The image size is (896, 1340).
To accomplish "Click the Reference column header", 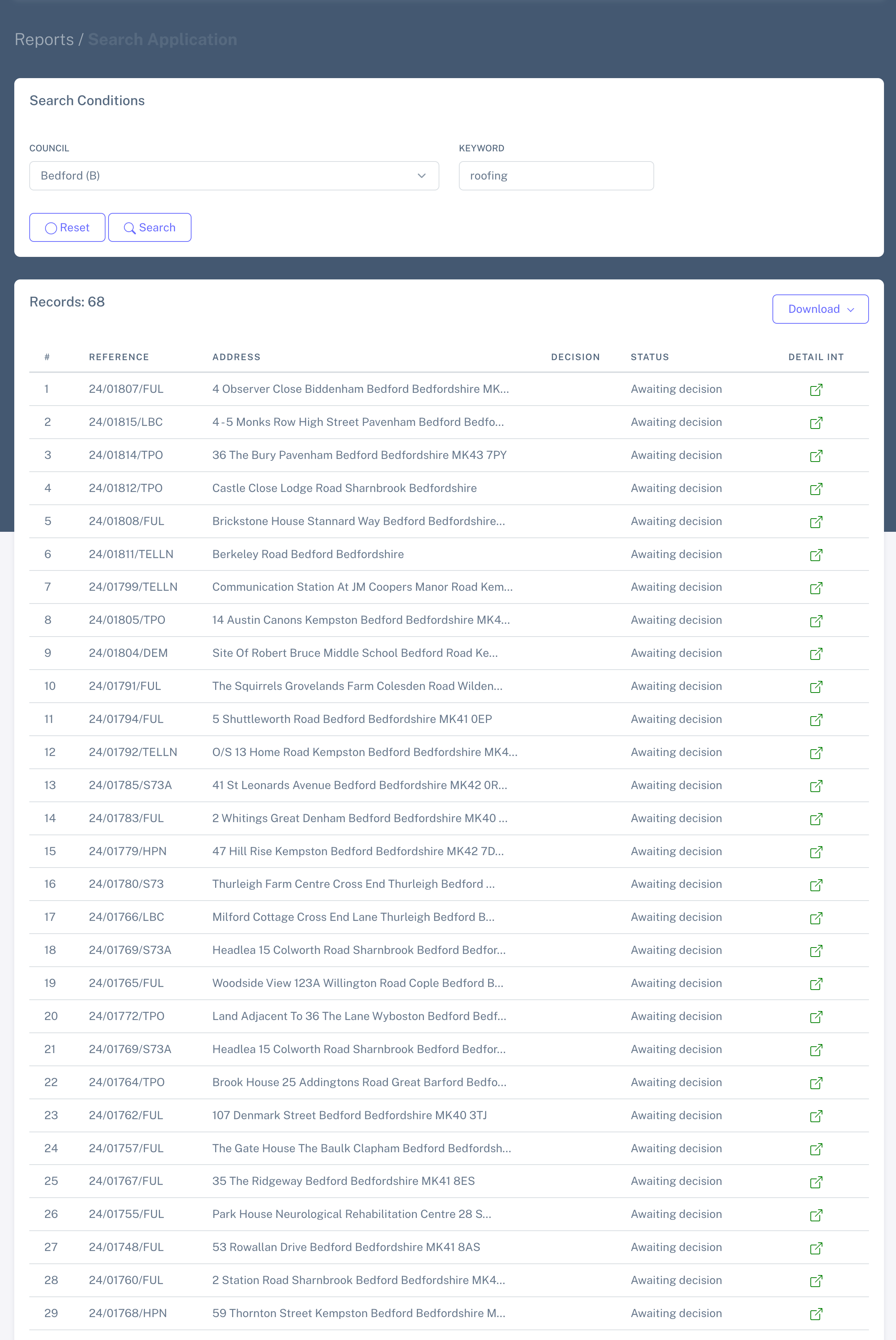I will pos(119,357).
